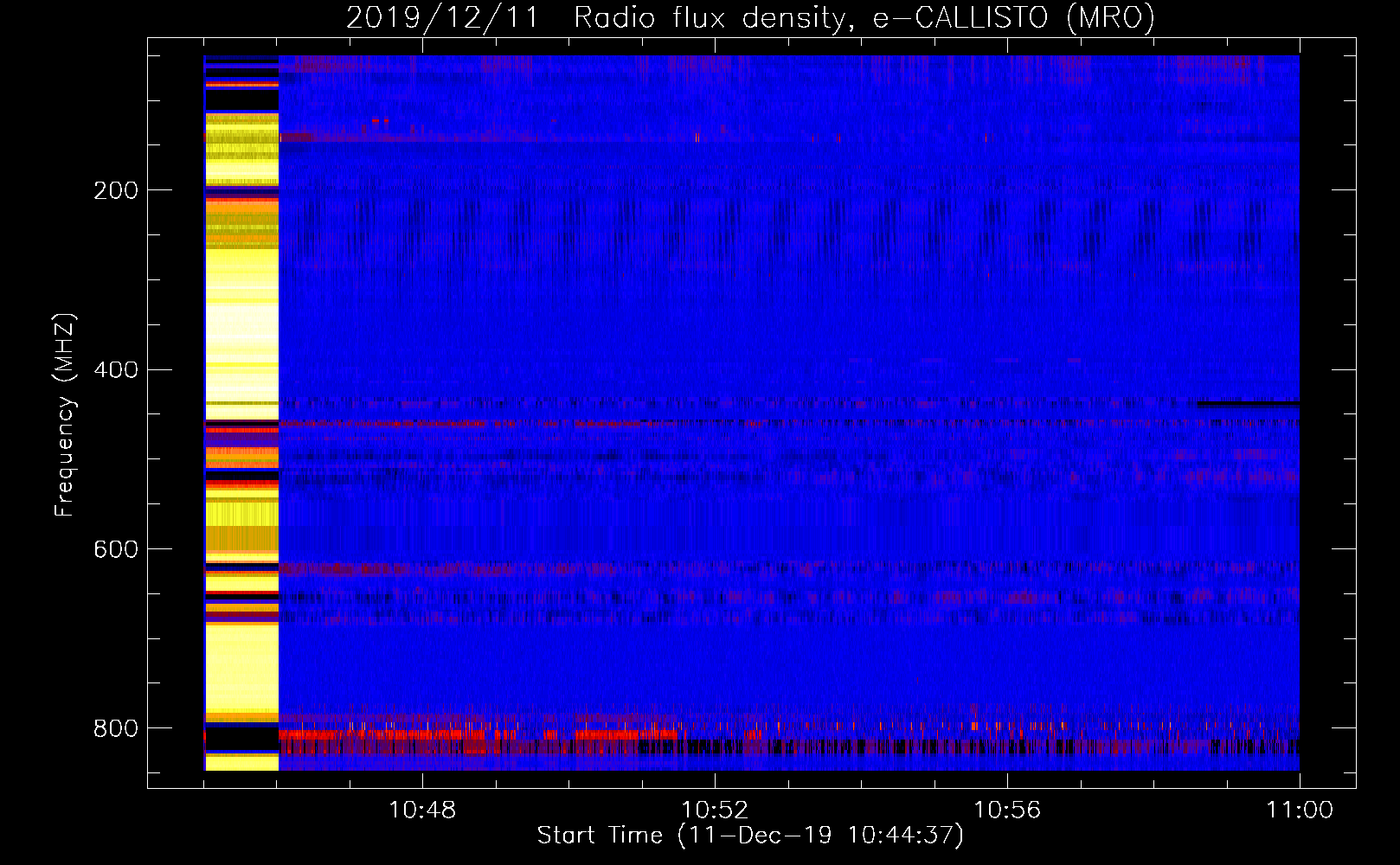Click the plot title "2019/12/11 Radio flux density, e-CALLISTO (MRO)"
The width and height of the screenshot is (1400, 865).
750,17
